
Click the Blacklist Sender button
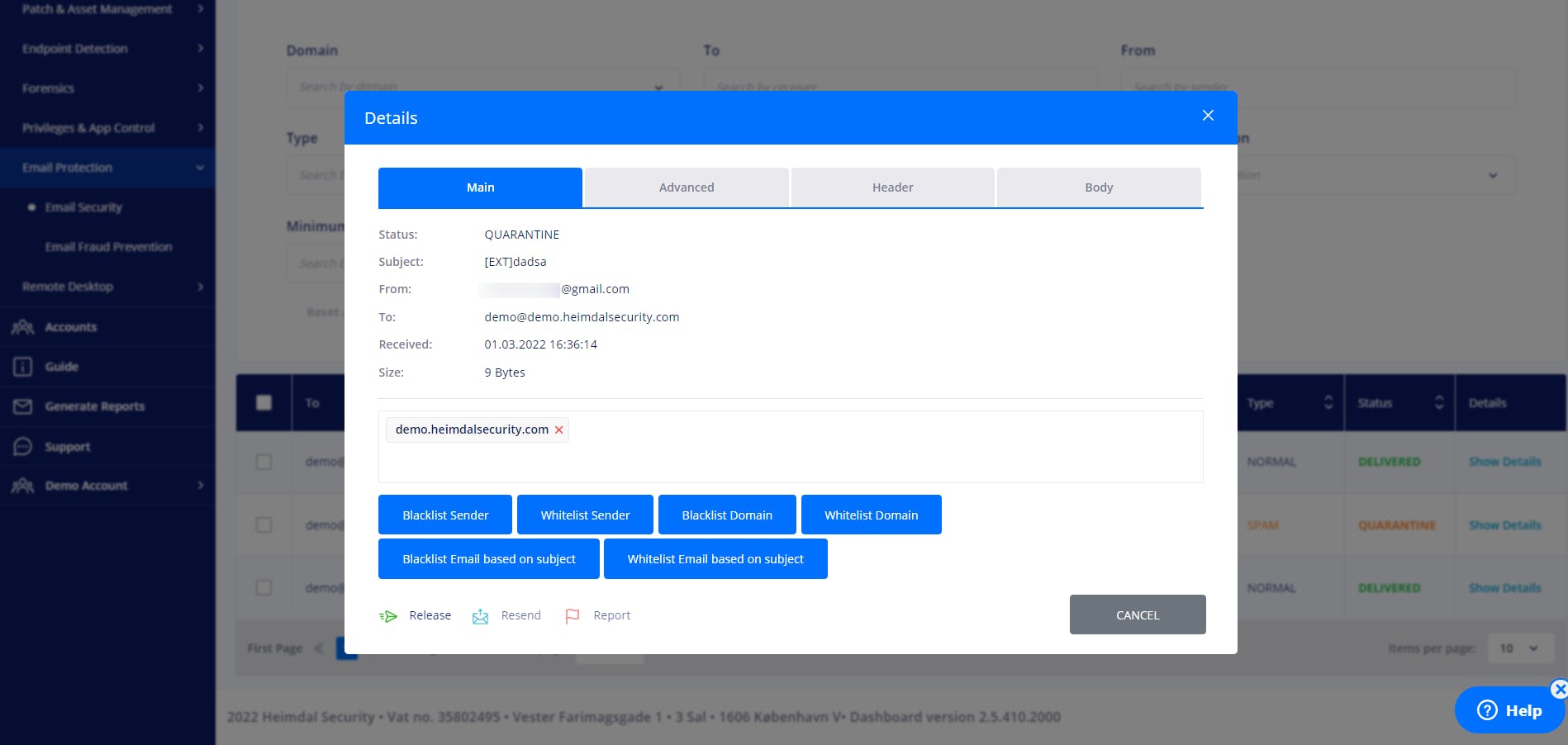[445, 515]
